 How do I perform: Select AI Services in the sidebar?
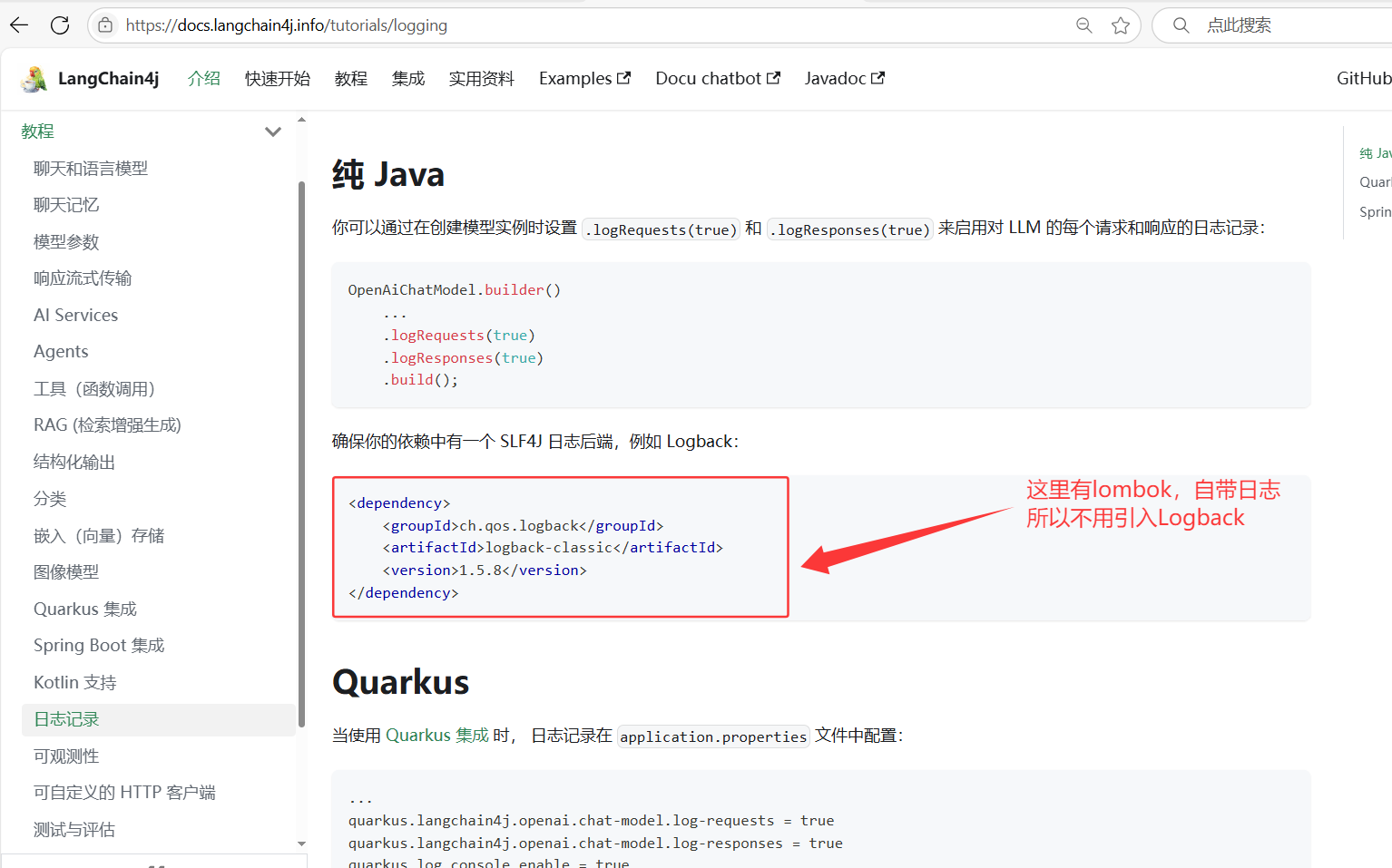(x=76, y=315)
